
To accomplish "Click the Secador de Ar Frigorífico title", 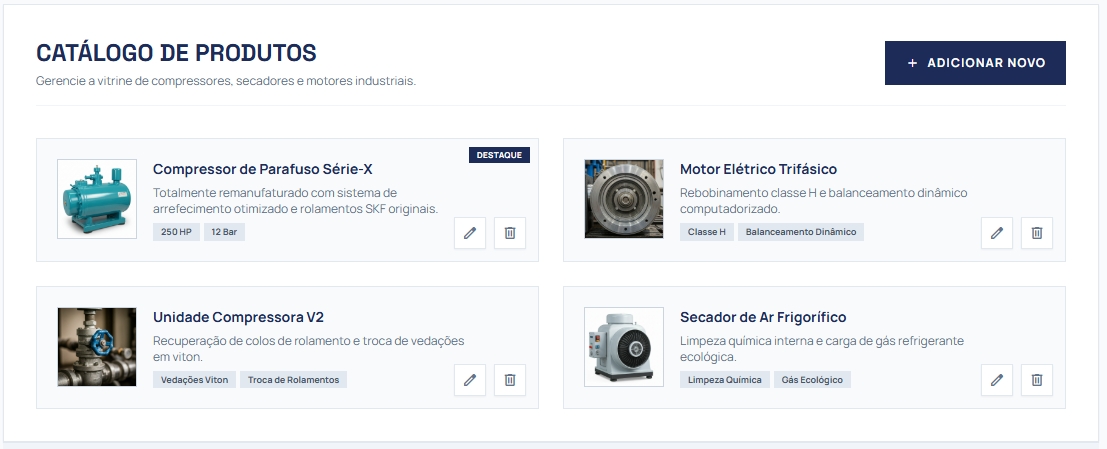I will [763, 317].
